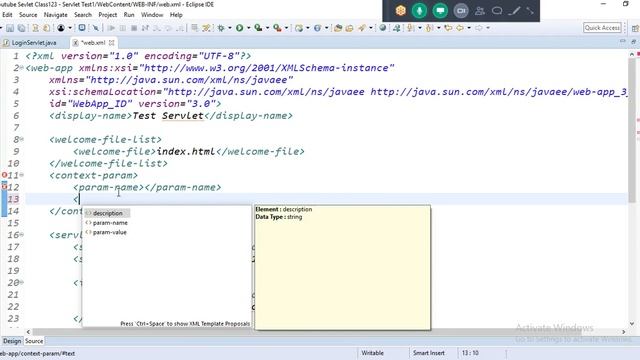The image size is (640, 360).
Task: Open the Search menu
Action: (x=83, y=15)
